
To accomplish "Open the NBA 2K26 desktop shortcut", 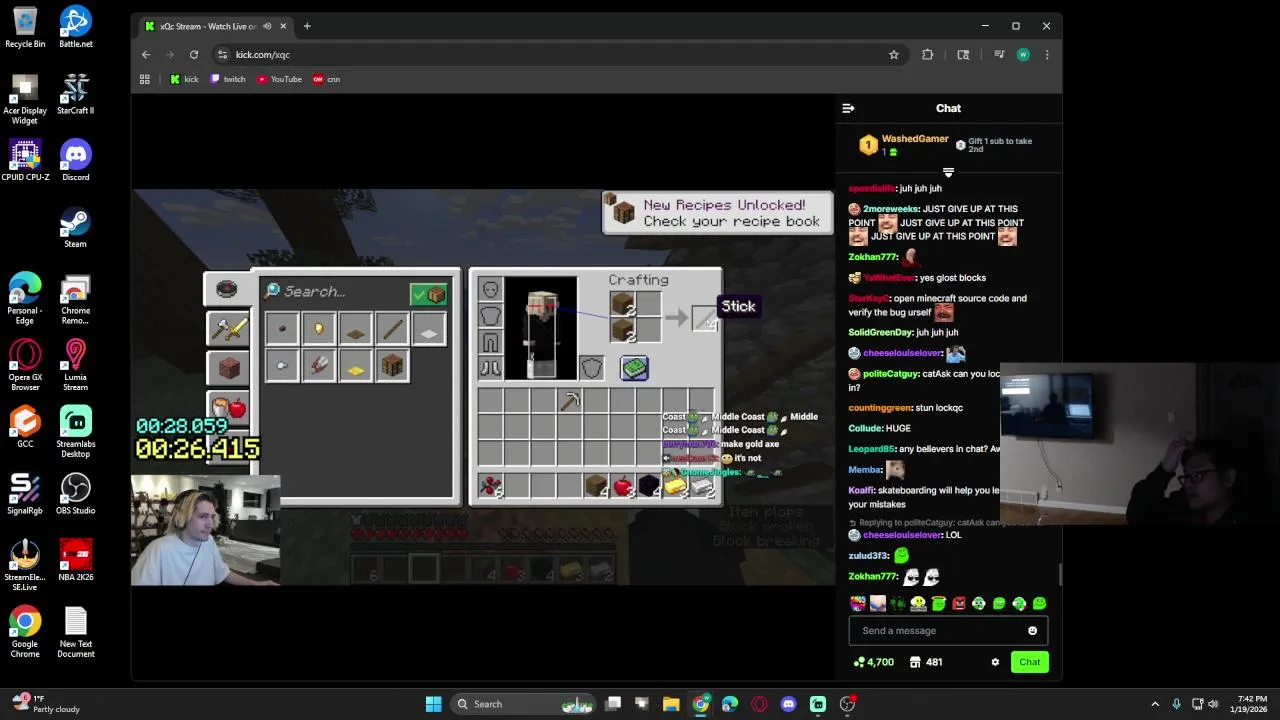I will coord(76,562).
